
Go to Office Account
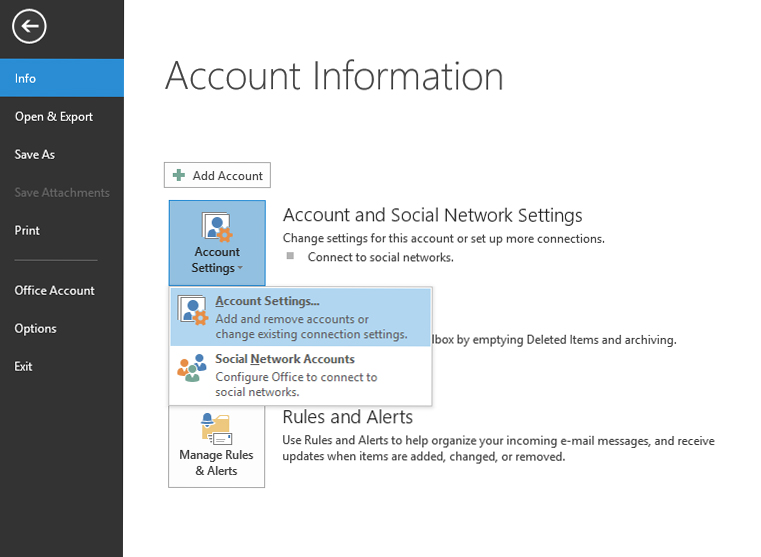click(x=62, y=291)
